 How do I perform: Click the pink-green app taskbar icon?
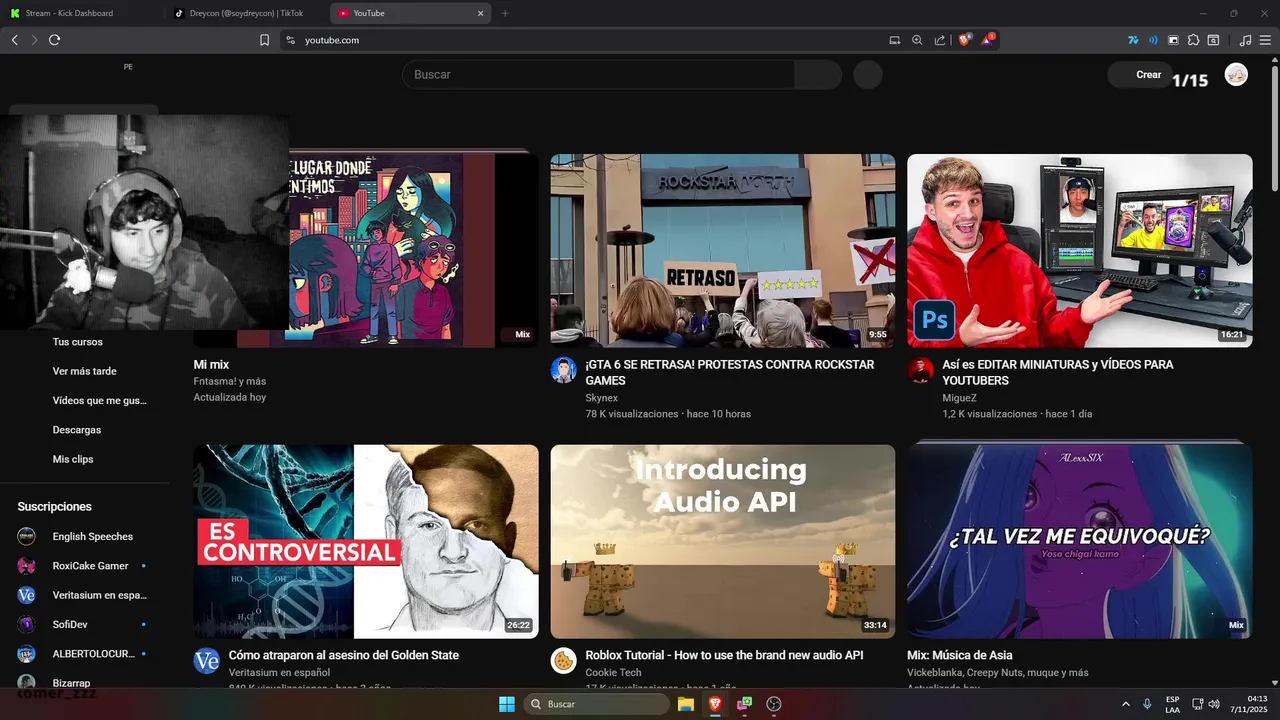coord(744,704)
